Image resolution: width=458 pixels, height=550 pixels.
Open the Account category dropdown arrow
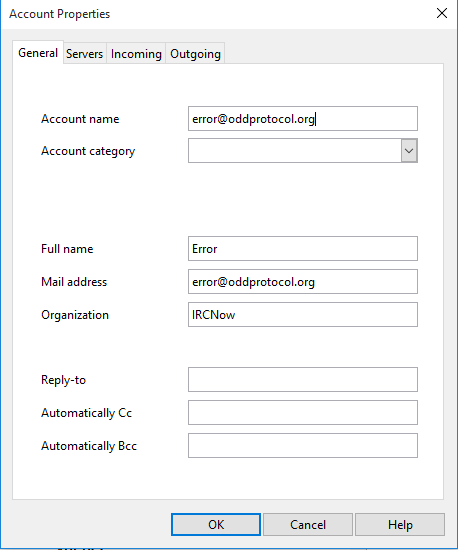(409, 151)
